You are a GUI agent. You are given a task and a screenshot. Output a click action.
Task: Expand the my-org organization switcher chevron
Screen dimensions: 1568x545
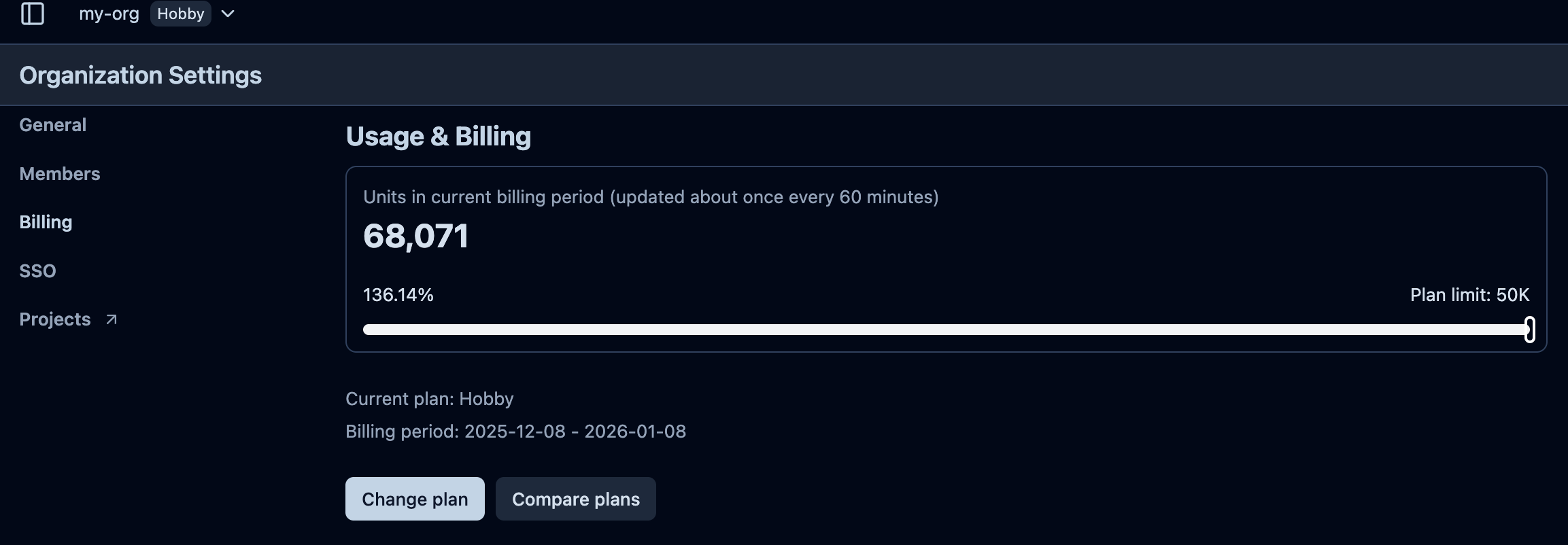(228, 14)
